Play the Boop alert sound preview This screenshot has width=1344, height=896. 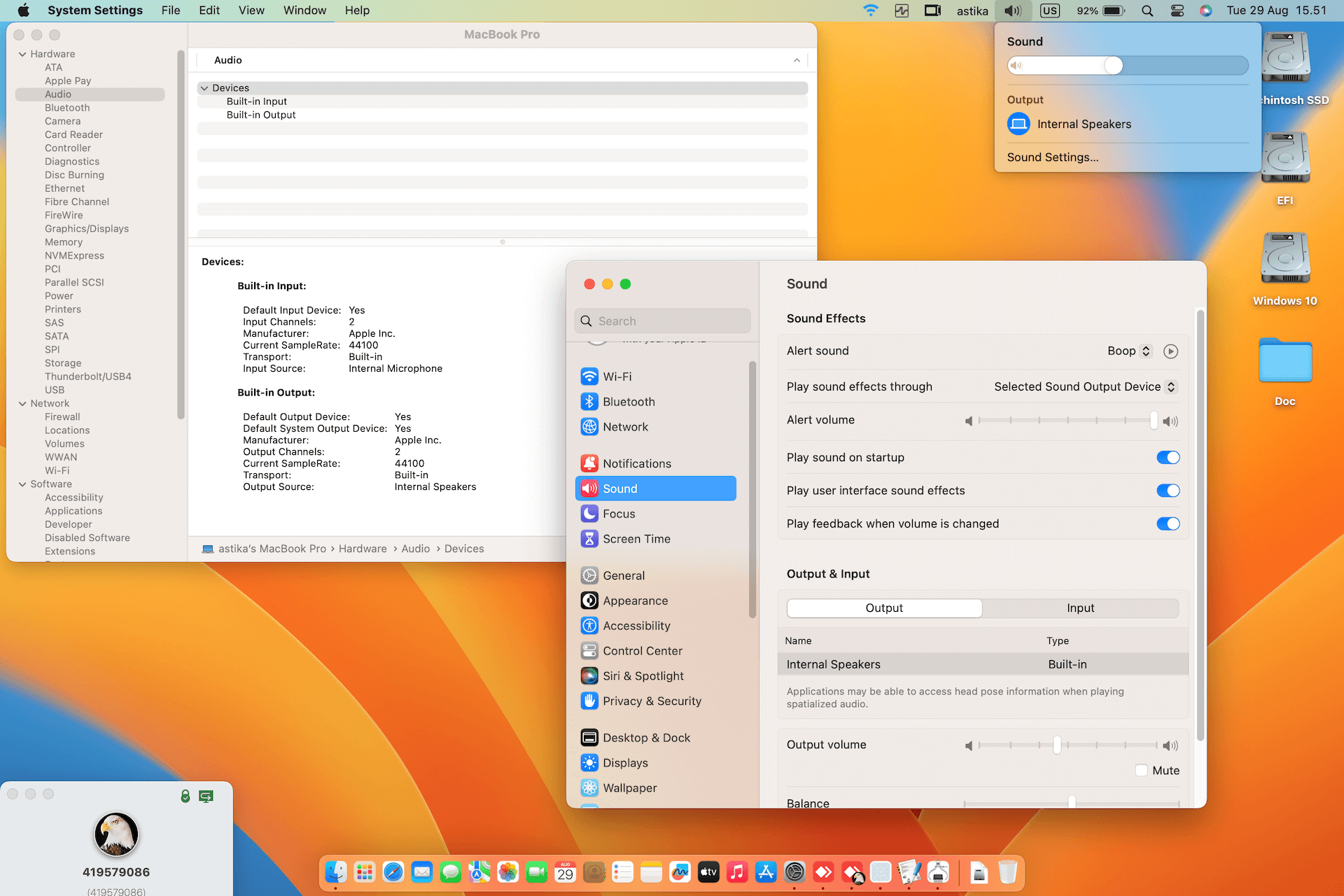click(1170, 351)
